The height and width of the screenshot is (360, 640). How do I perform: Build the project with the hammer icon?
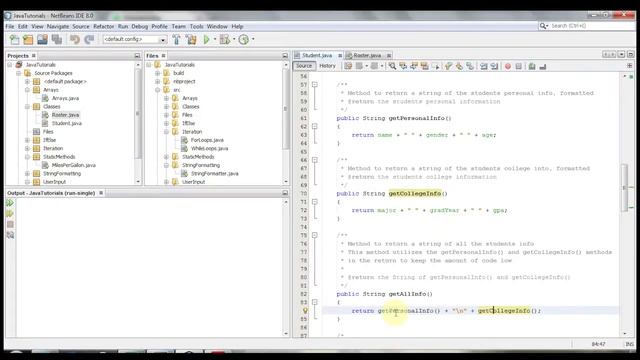coord(176,40)
